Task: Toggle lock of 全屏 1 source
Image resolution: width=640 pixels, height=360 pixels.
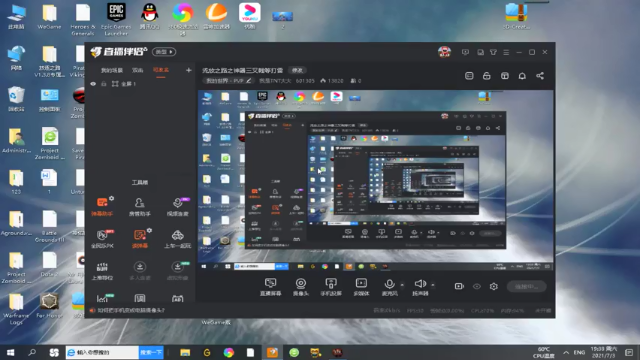Action: 104,84
